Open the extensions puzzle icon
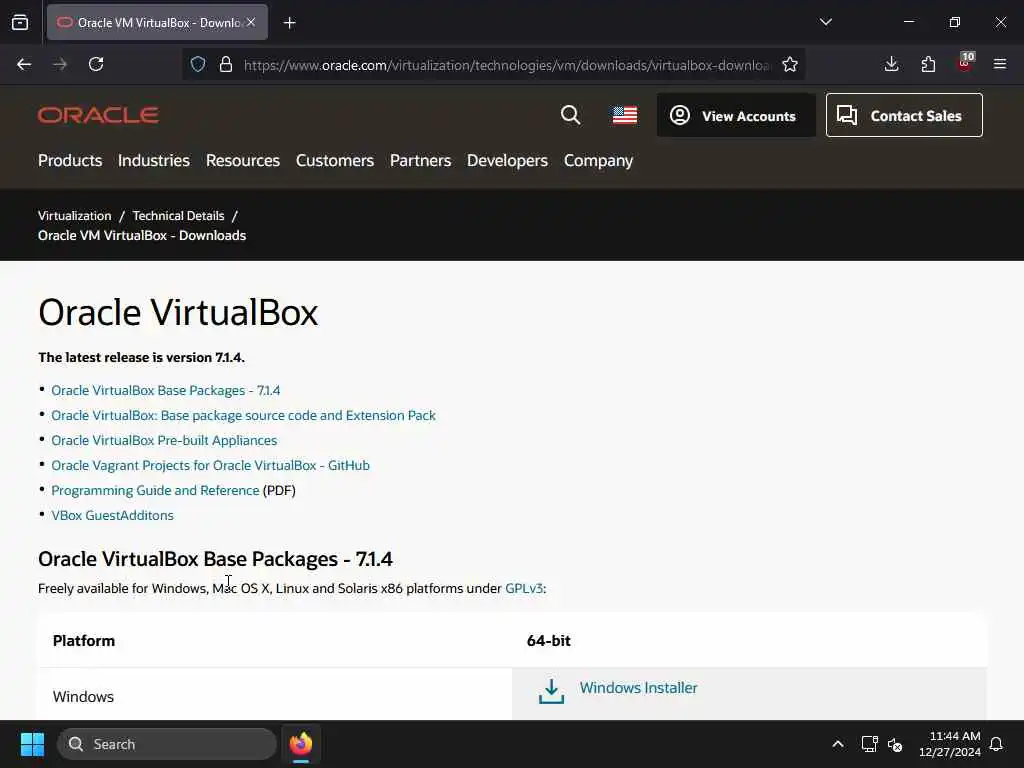Screen dimensions: 1024x768 coord(928,64)
